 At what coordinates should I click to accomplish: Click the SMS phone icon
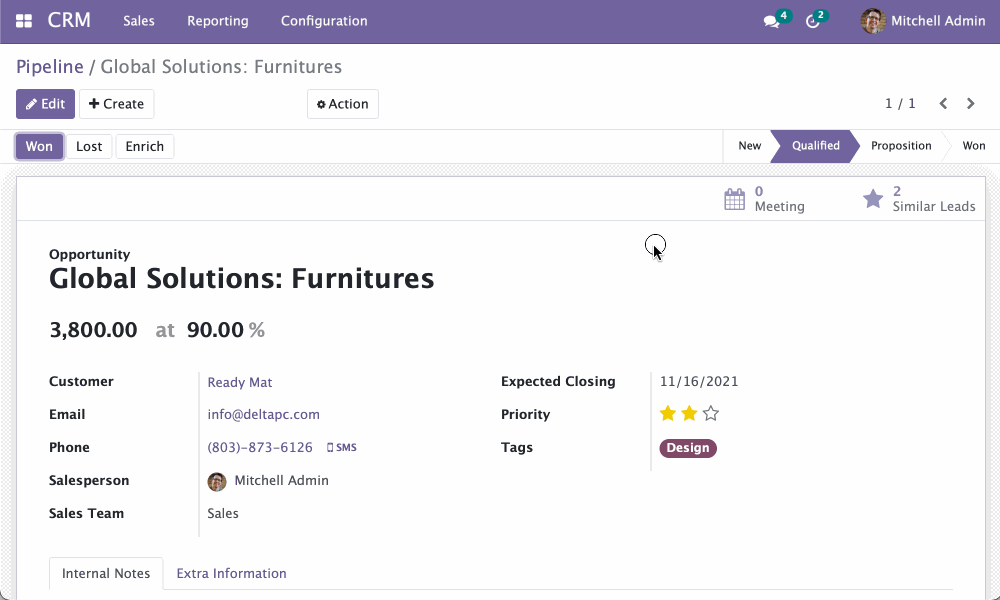point(331,448)
